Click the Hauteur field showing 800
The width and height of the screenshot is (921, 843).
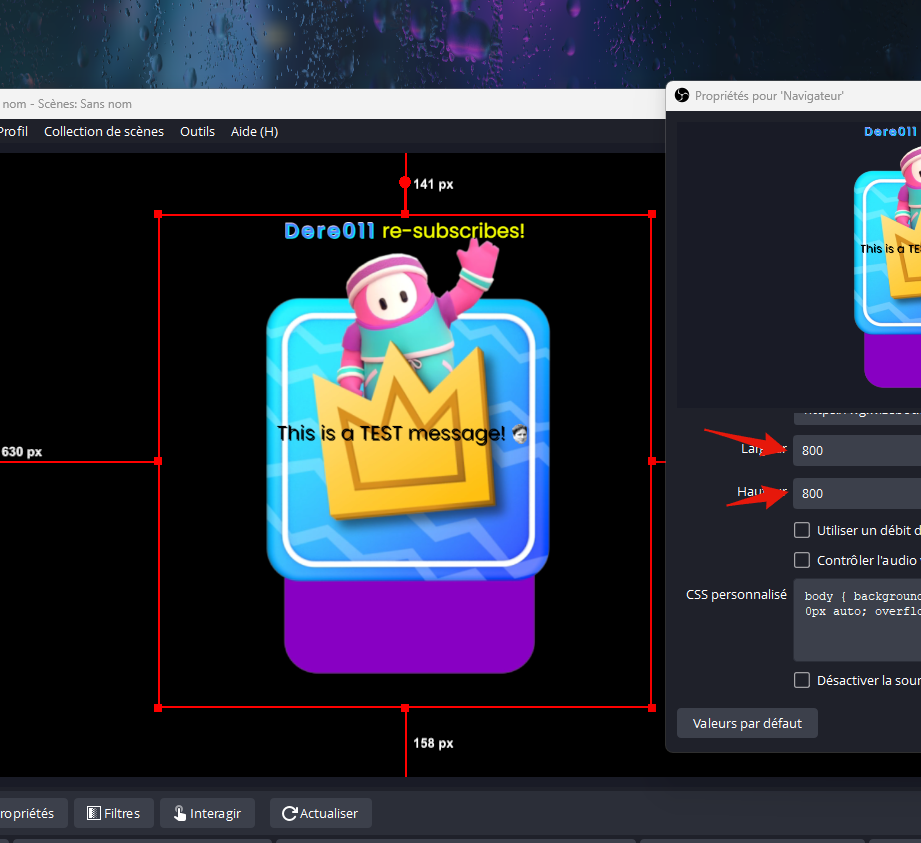click(857, 493)
